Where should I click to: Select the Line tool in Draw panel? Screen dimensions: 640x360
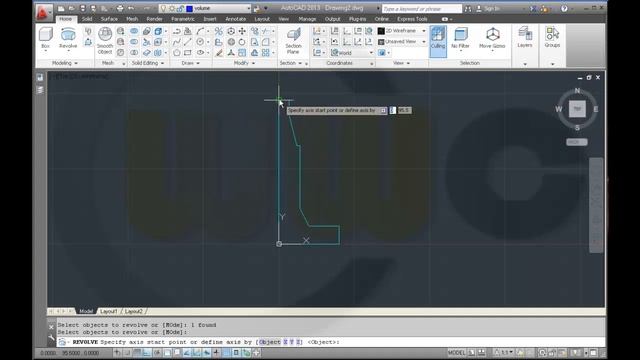[x=187, y=42]
